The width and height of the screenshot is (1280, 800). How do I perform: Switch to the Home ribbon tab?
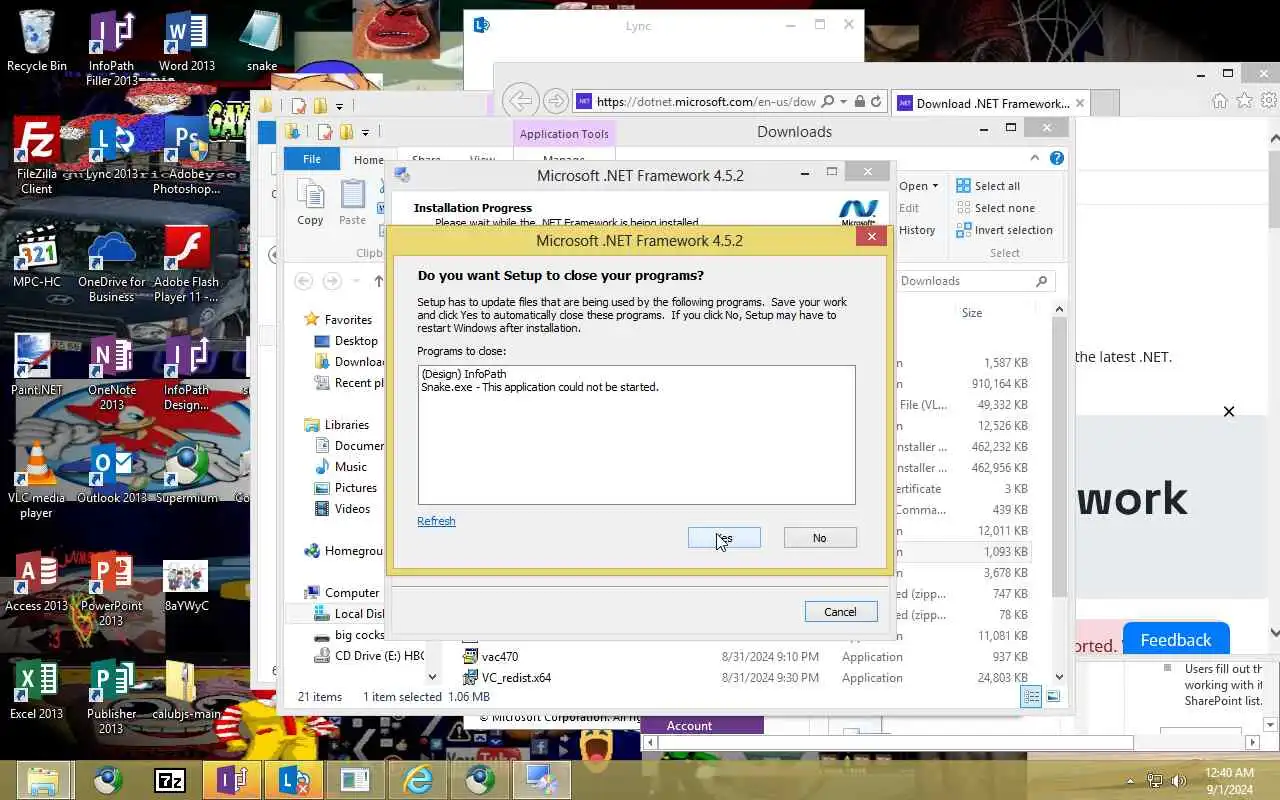[368, 160]
